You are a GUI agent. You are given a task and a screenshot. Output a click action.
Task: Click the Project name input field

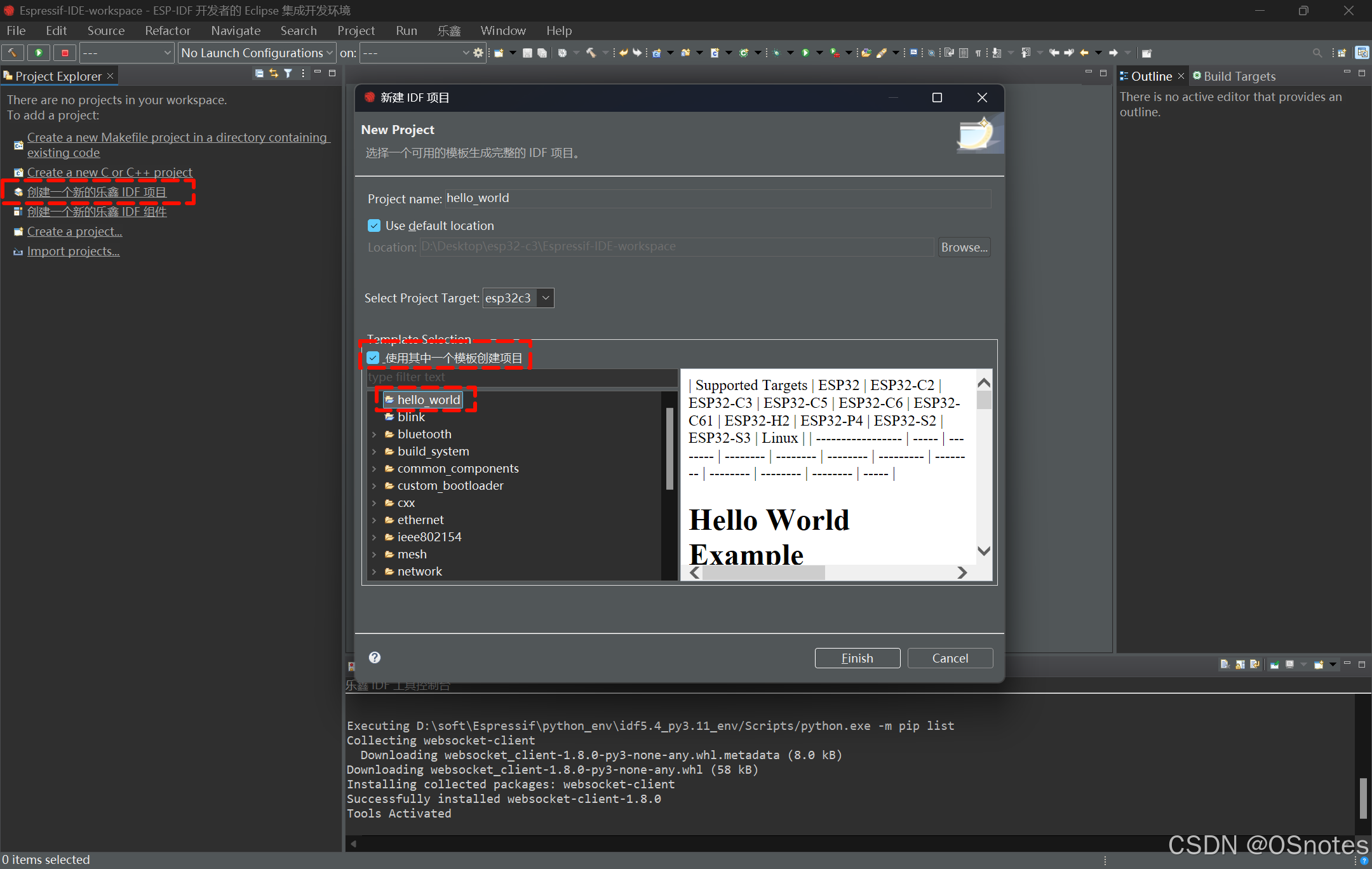[x=716, y=198]
